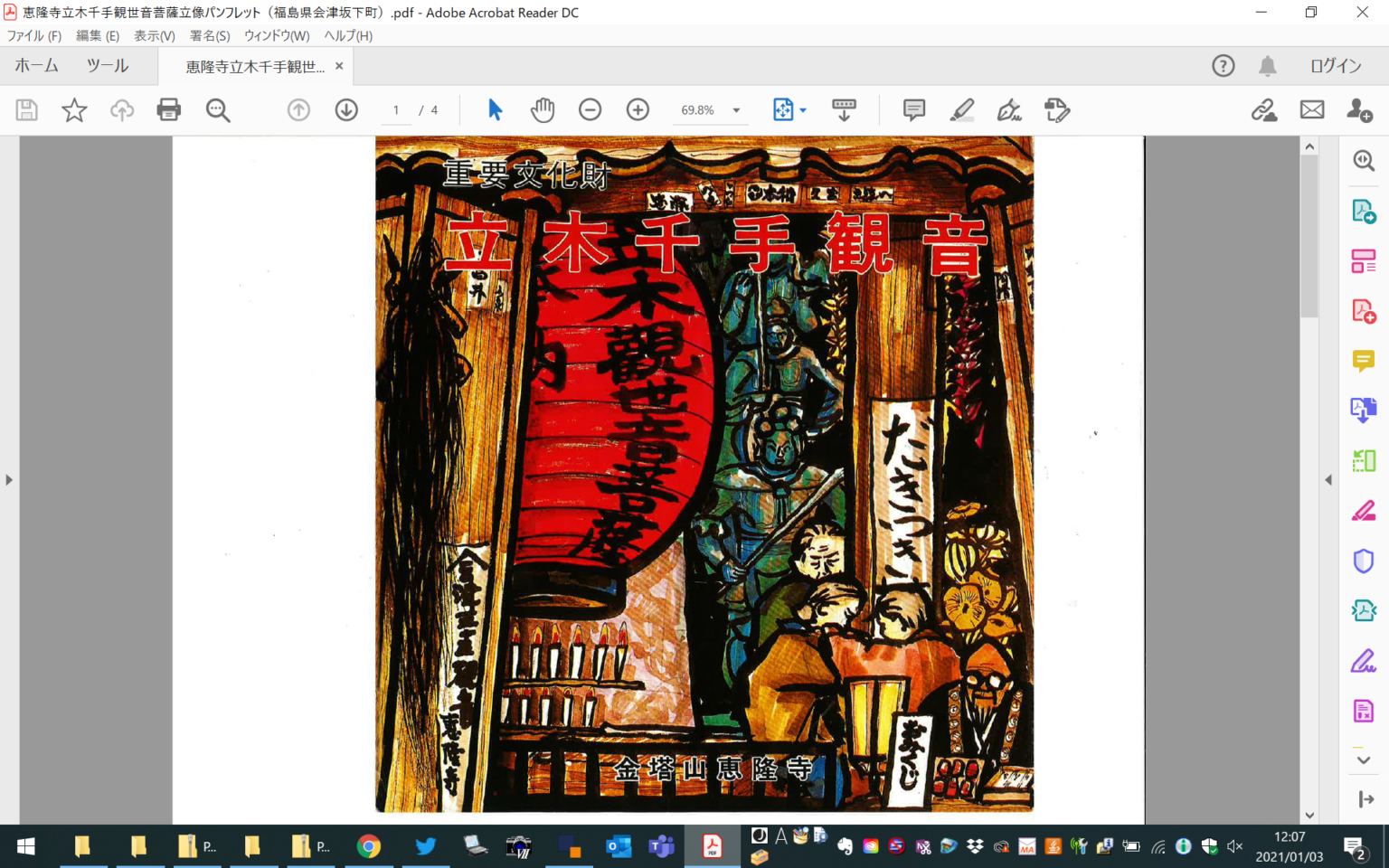Send the file by email envelope
This screenshot has height=868, width=1389.
1312,110
